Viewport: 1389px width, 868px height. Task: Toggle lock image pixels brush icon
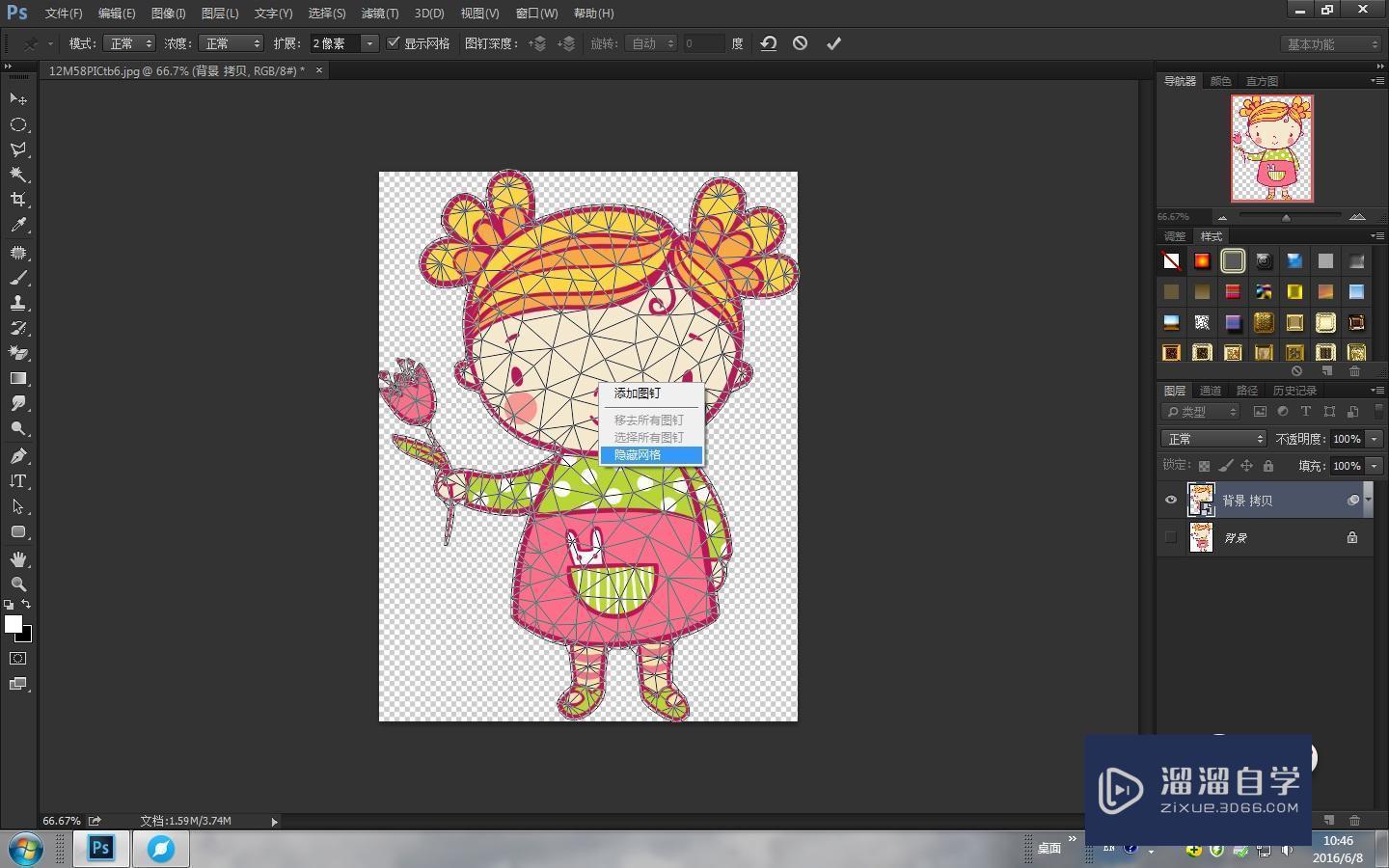tap(1225, 466)
